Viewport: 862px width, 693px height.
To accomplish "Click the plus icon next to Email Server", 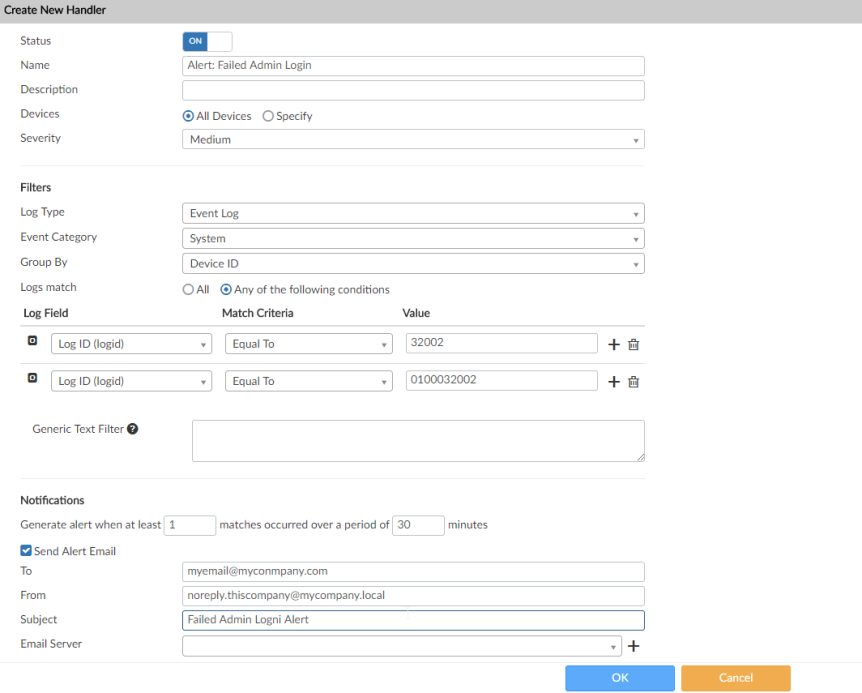I will 633,646.
